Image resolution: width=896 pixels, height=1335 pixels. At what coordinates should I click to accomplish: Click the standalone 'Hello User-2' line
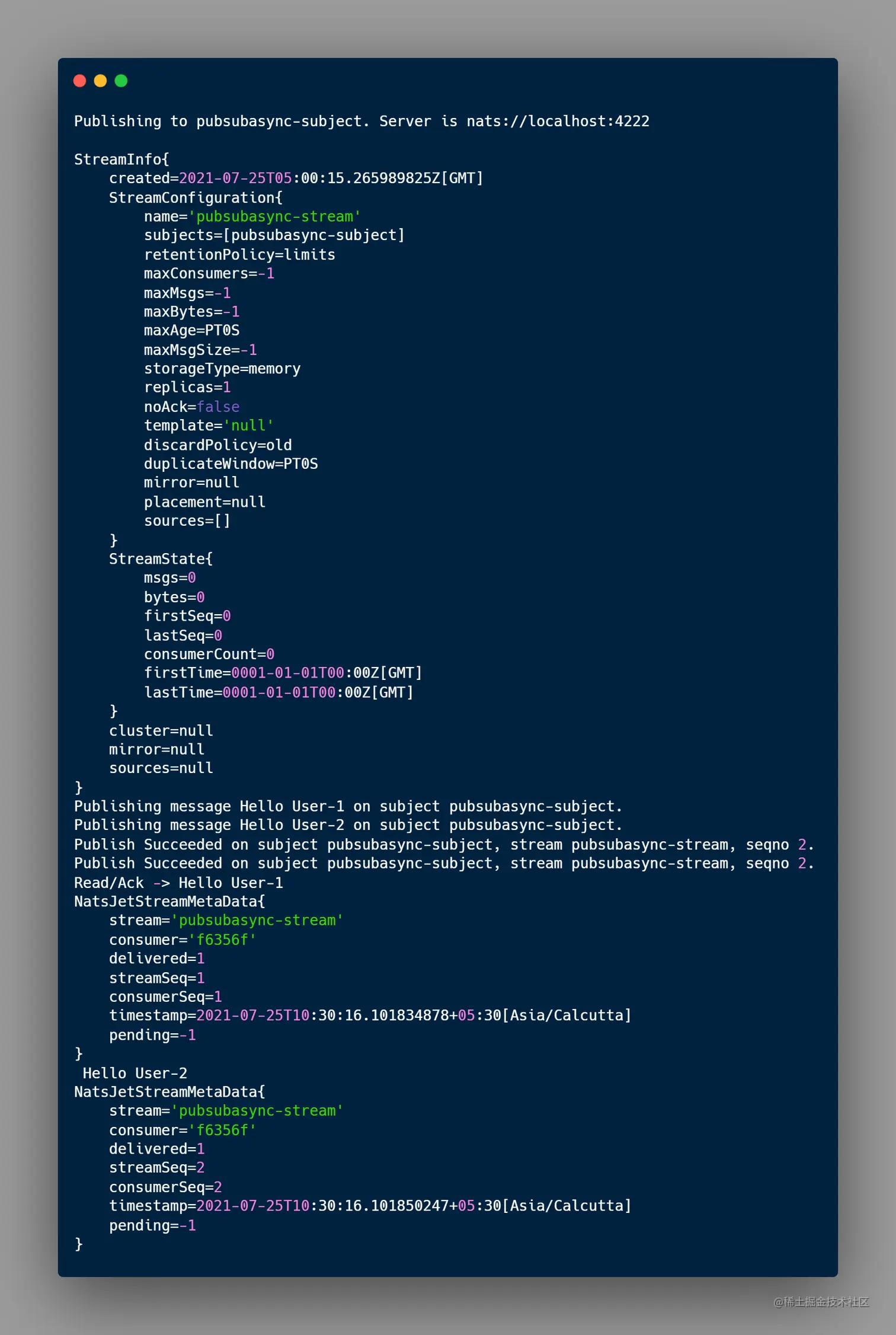[135, 1074]
